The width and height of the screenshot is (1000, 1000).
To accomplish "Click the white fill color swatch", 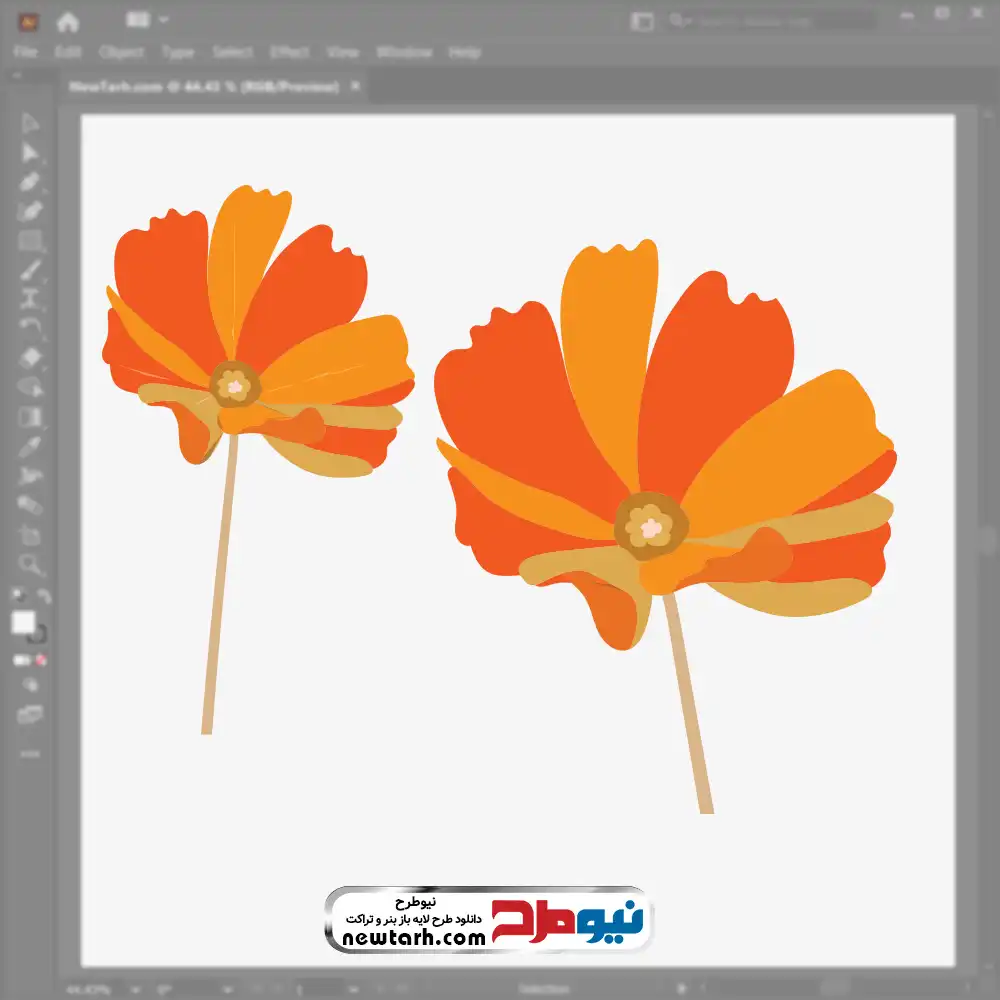I will tap(23, 622).
